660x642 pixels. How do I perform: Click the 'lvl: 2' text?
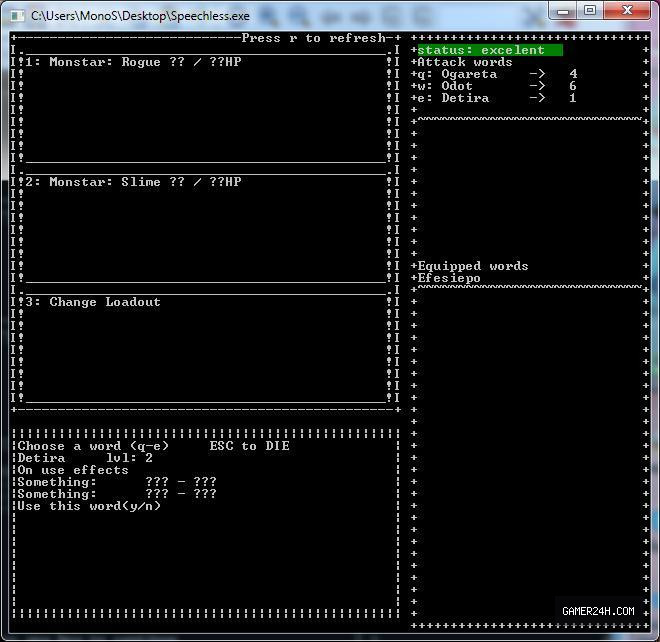click(129, 458)
